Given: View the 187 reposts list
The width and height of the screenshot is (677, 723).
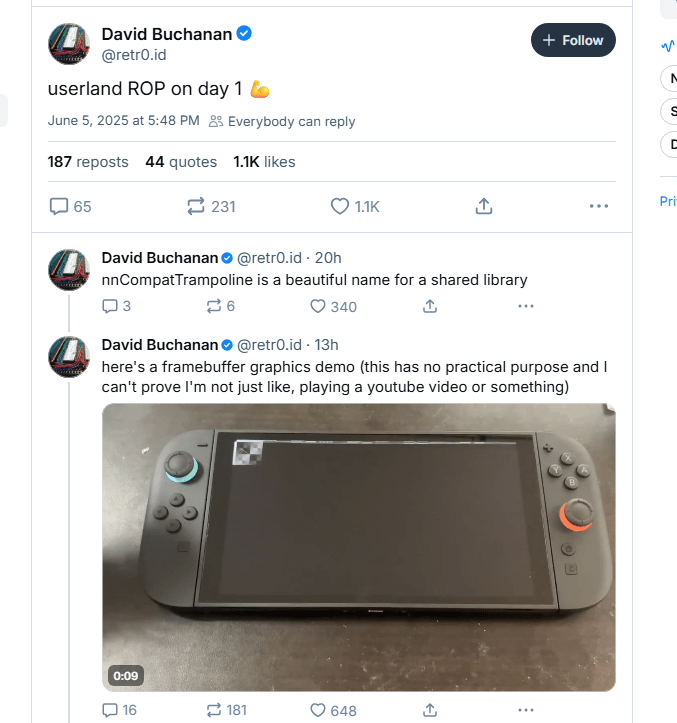Looking at the screenshot, I should [88, 161].
